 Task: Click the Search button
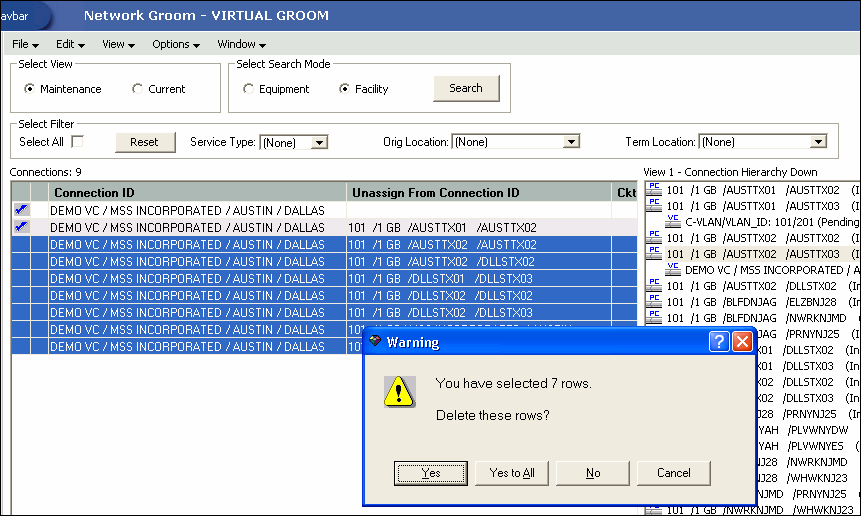466,88
